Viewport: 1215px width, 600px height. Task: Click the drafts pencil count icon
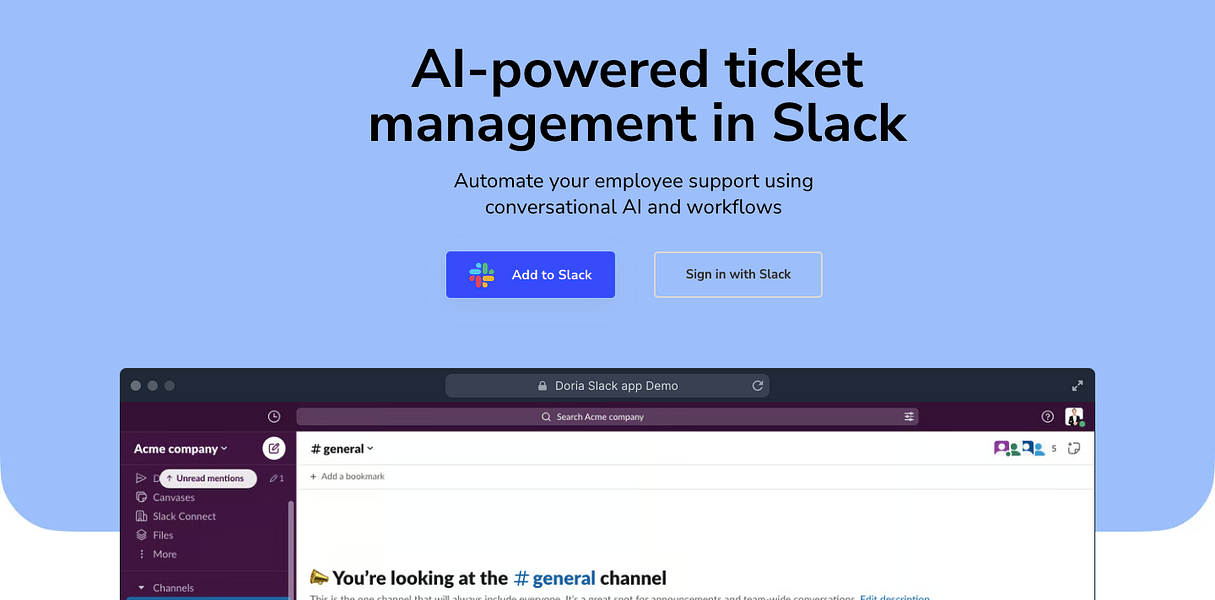point(277,479)
